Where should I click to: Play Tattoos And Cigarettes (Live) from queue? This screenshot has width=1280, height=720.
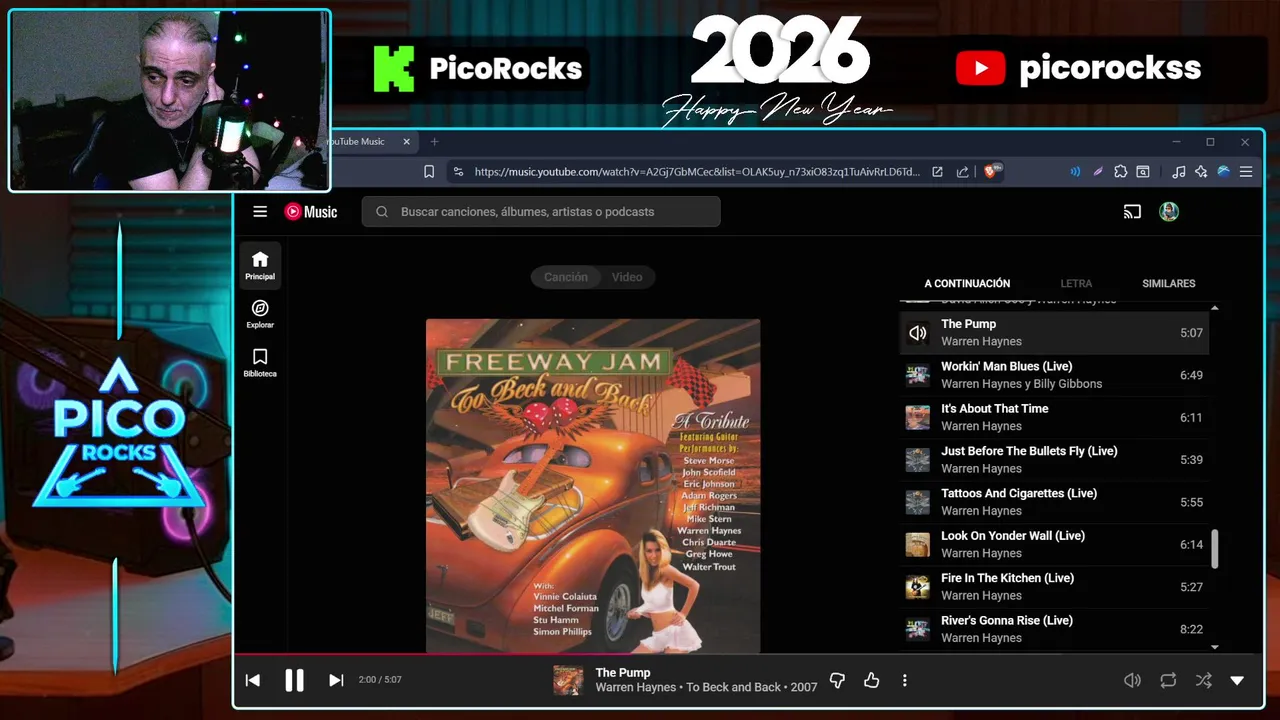pos(1054,502)
